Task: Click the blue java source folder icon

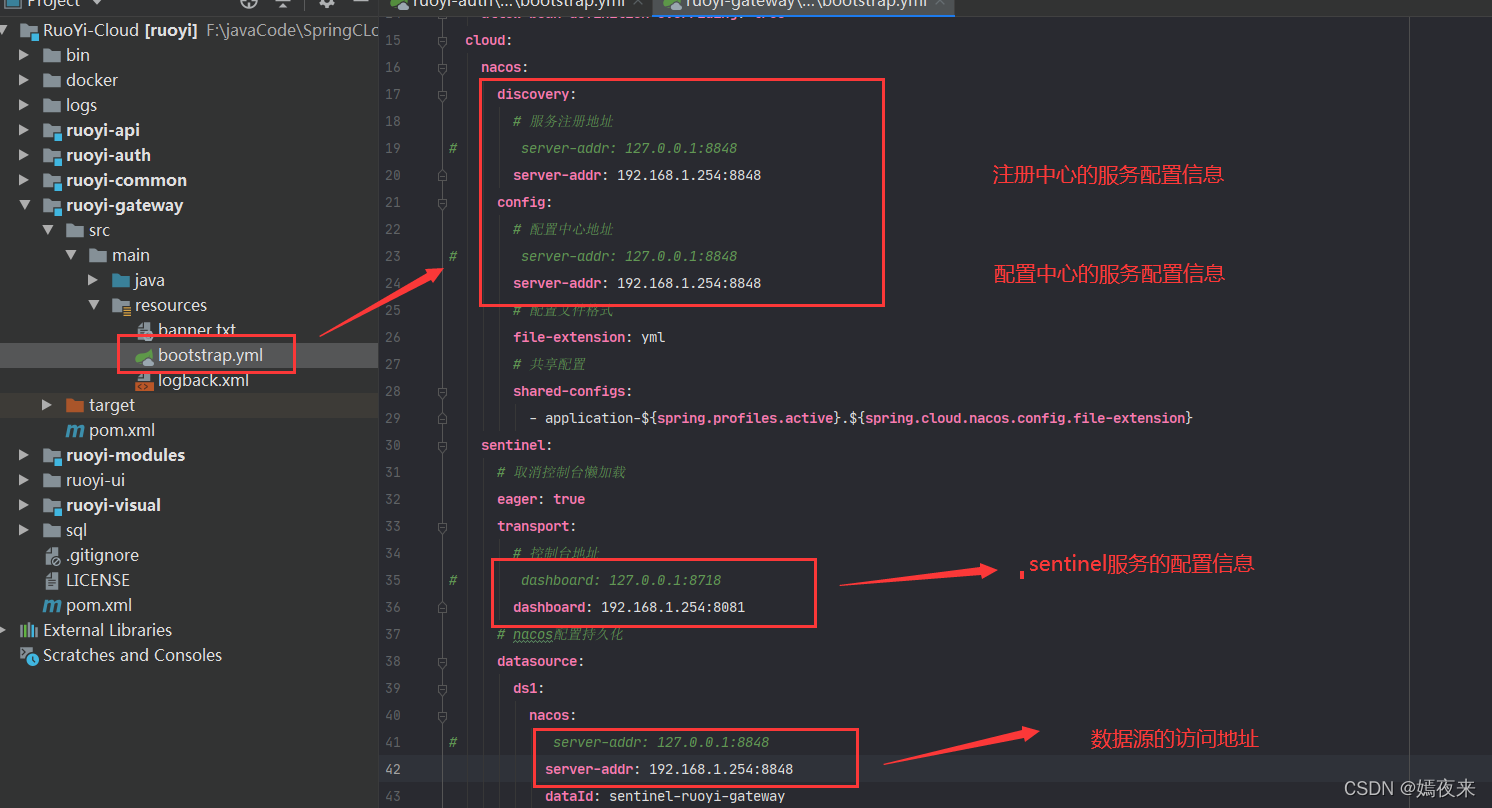Action: [121, 281]
